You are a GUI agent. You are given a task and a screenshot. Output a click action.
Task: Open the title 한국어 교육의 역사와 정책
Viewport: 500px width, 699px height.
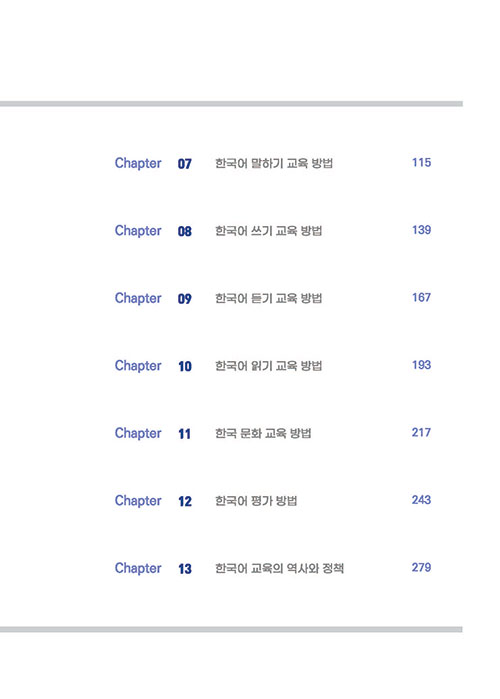coord(279,568)
